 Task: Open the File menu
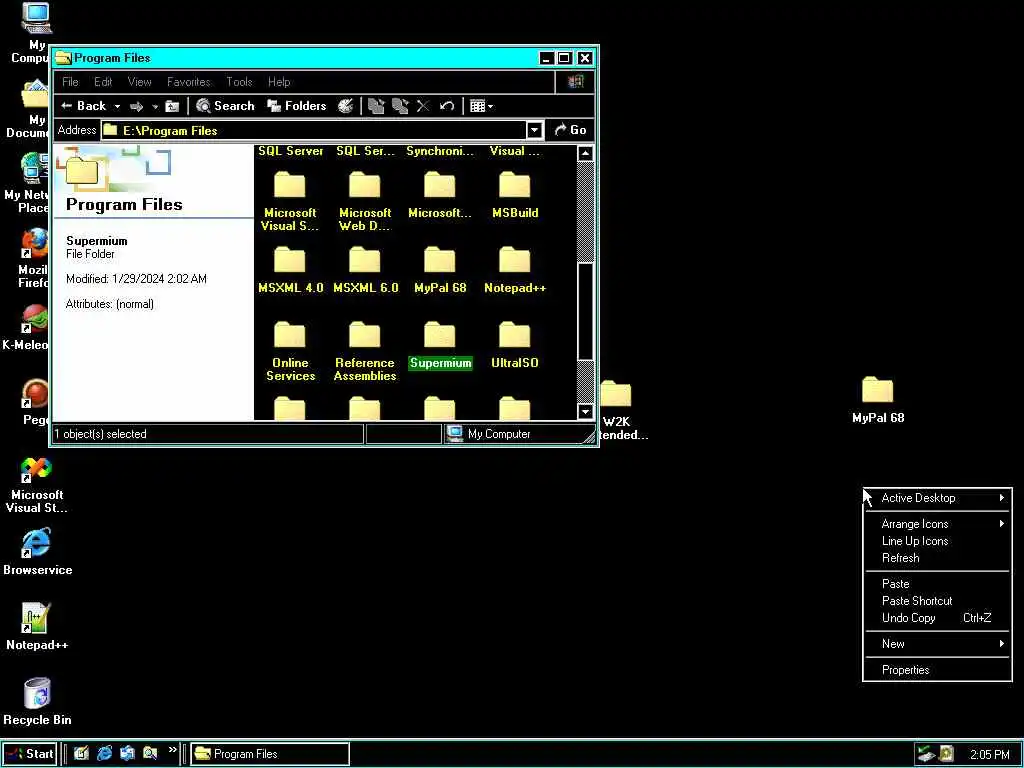coord(70,82)
